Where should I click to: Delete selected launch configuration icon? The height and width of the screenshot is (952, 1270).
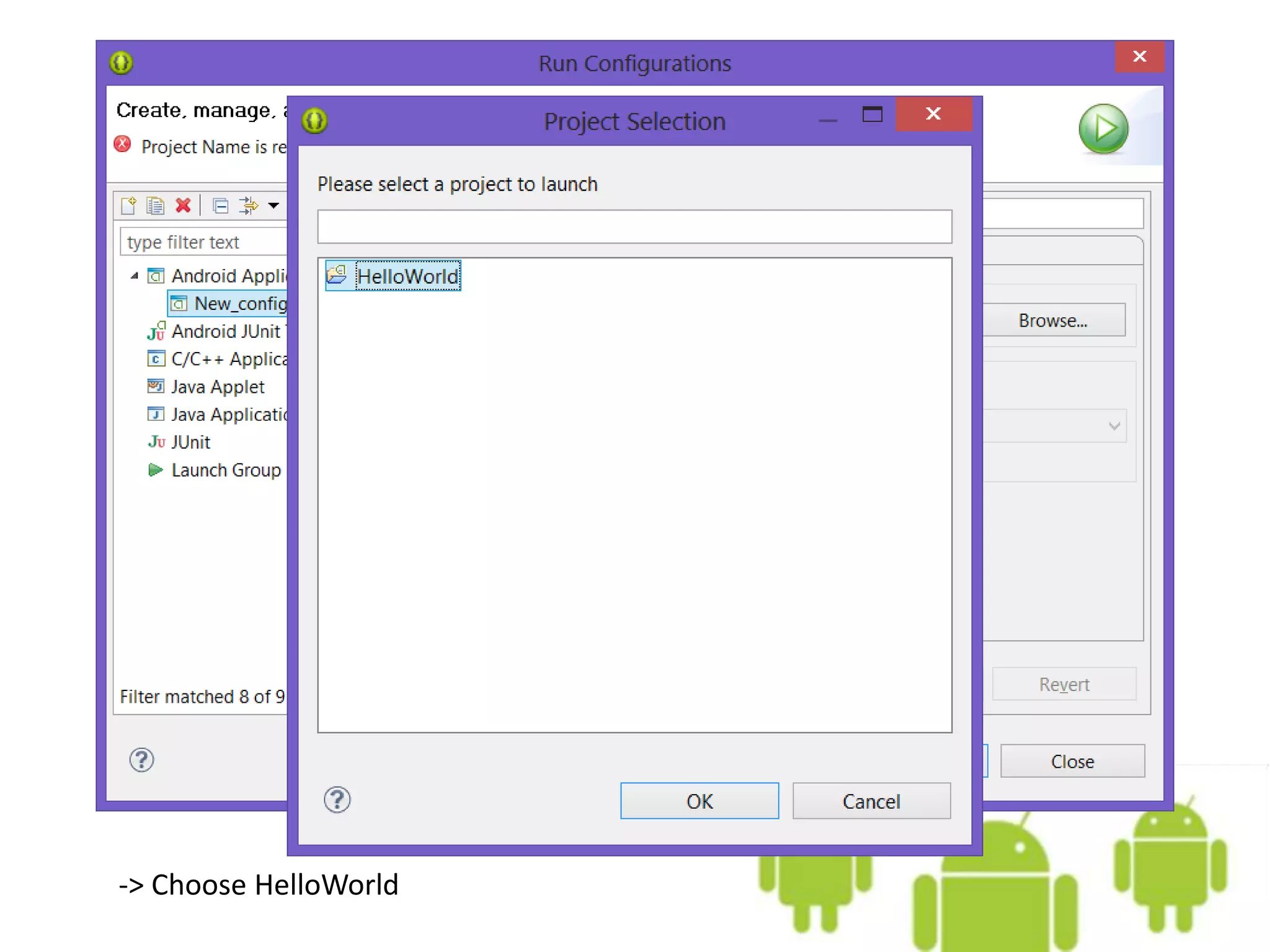(183, 205)
